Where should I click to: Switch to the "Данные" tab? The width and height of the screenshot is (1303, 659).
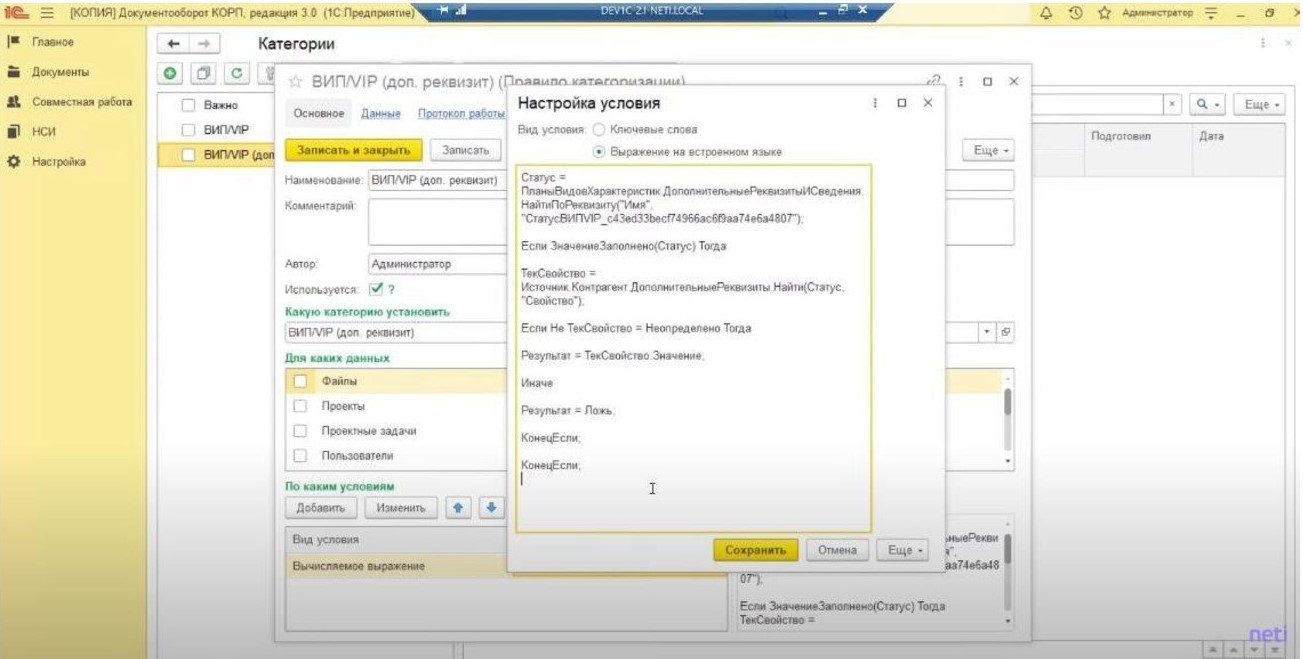381,114
